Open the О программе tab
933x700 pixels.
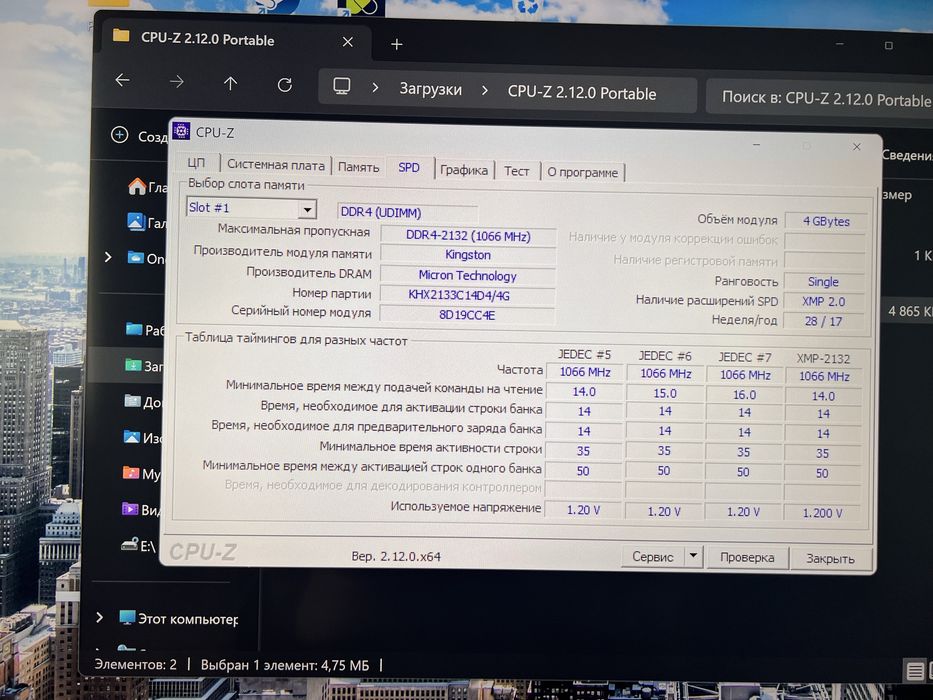pos(583,173)
